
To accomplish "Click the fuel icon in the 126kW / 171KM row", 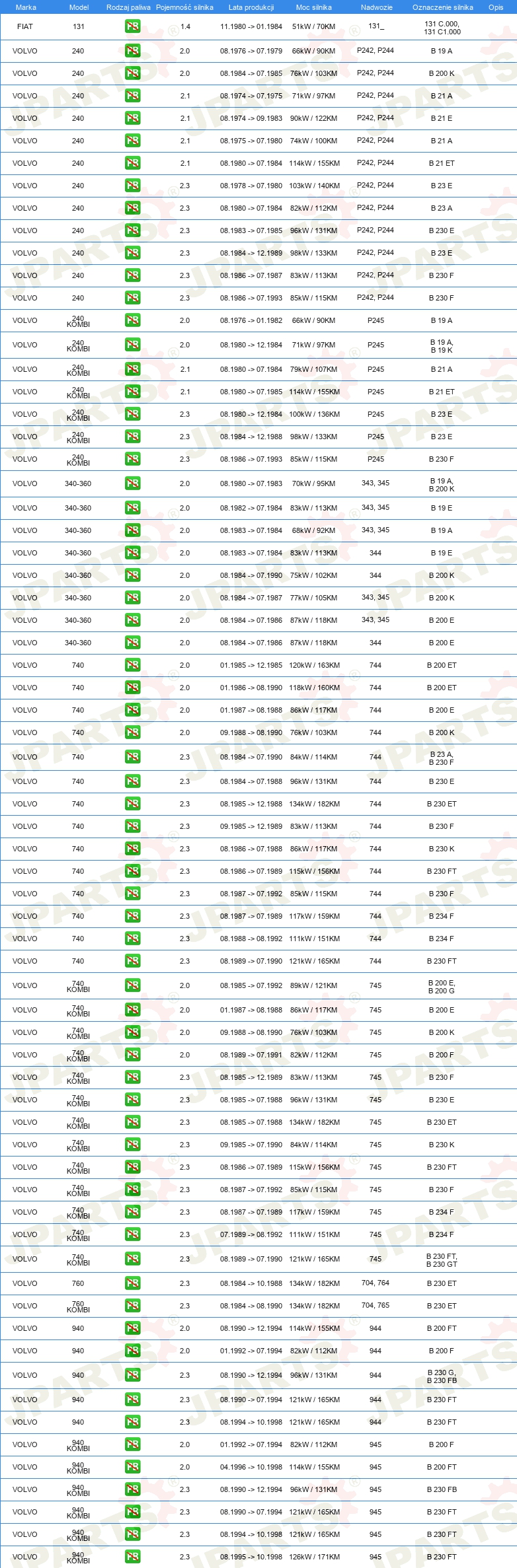I will tap(132, 1557).
